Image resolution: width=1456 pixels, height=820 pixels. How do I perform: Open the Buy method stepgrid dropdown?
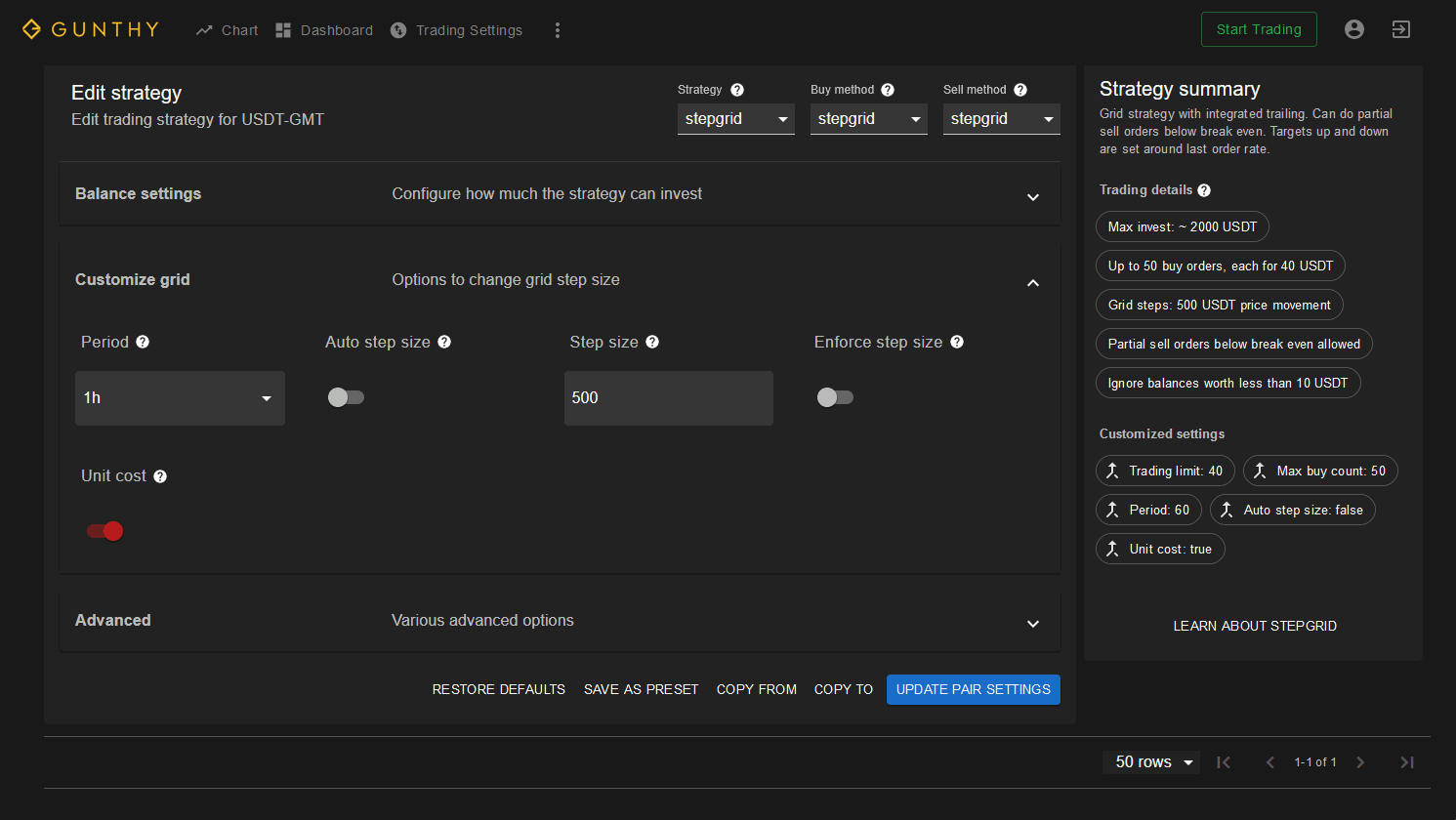(x=868, y=119)
